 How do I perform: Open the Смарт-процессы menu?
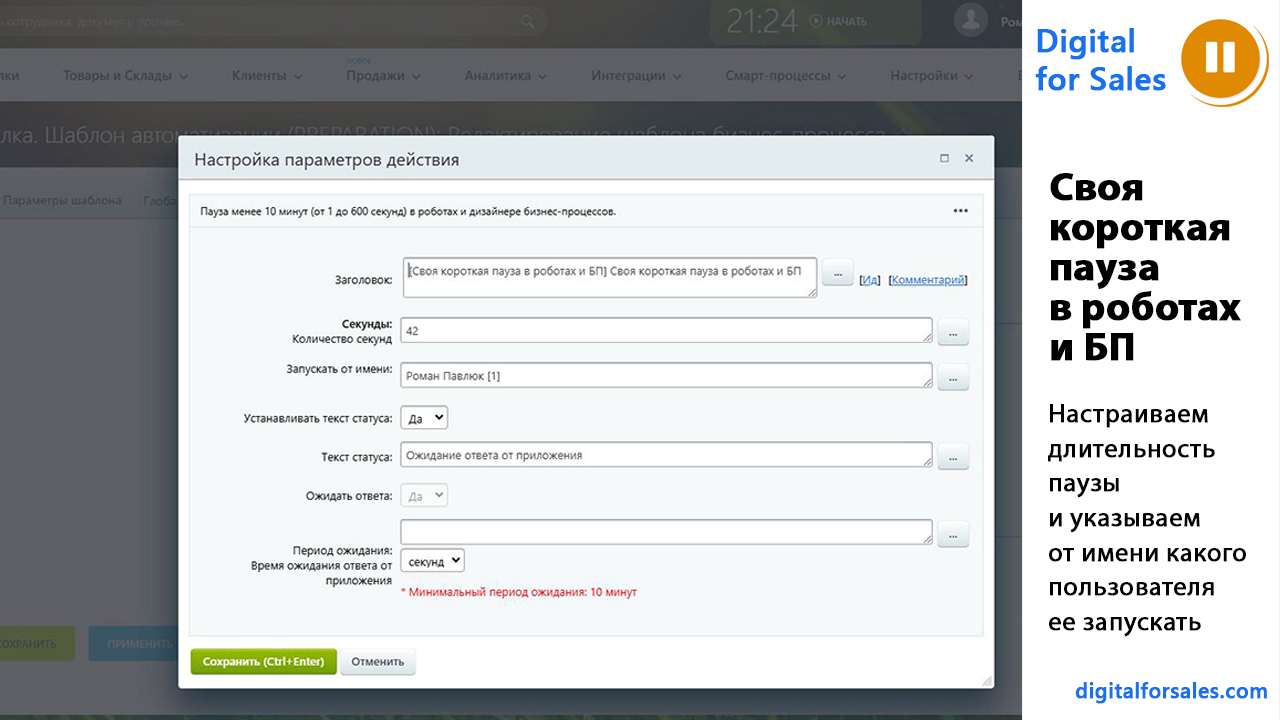(785, 75)
